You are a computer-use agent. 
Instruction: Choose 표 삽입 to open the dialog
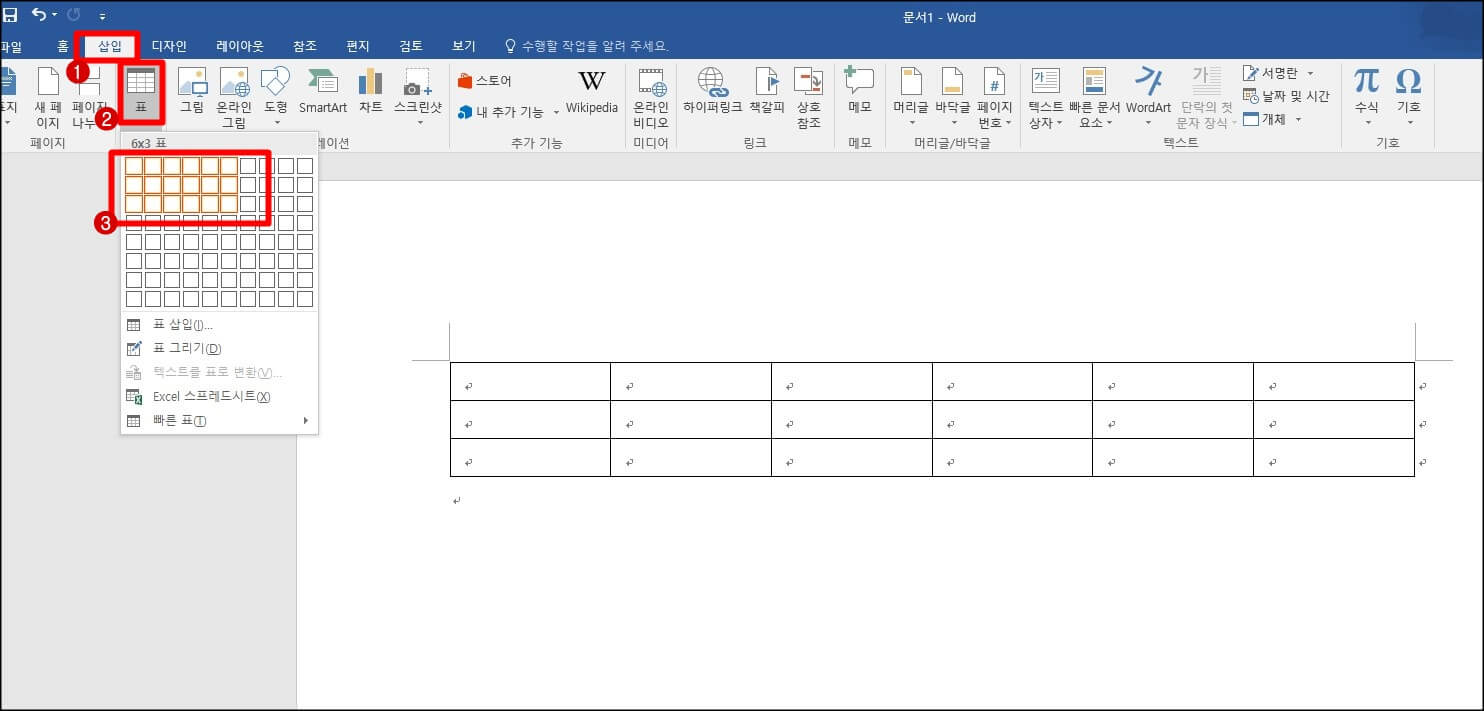tap(181, 324)
